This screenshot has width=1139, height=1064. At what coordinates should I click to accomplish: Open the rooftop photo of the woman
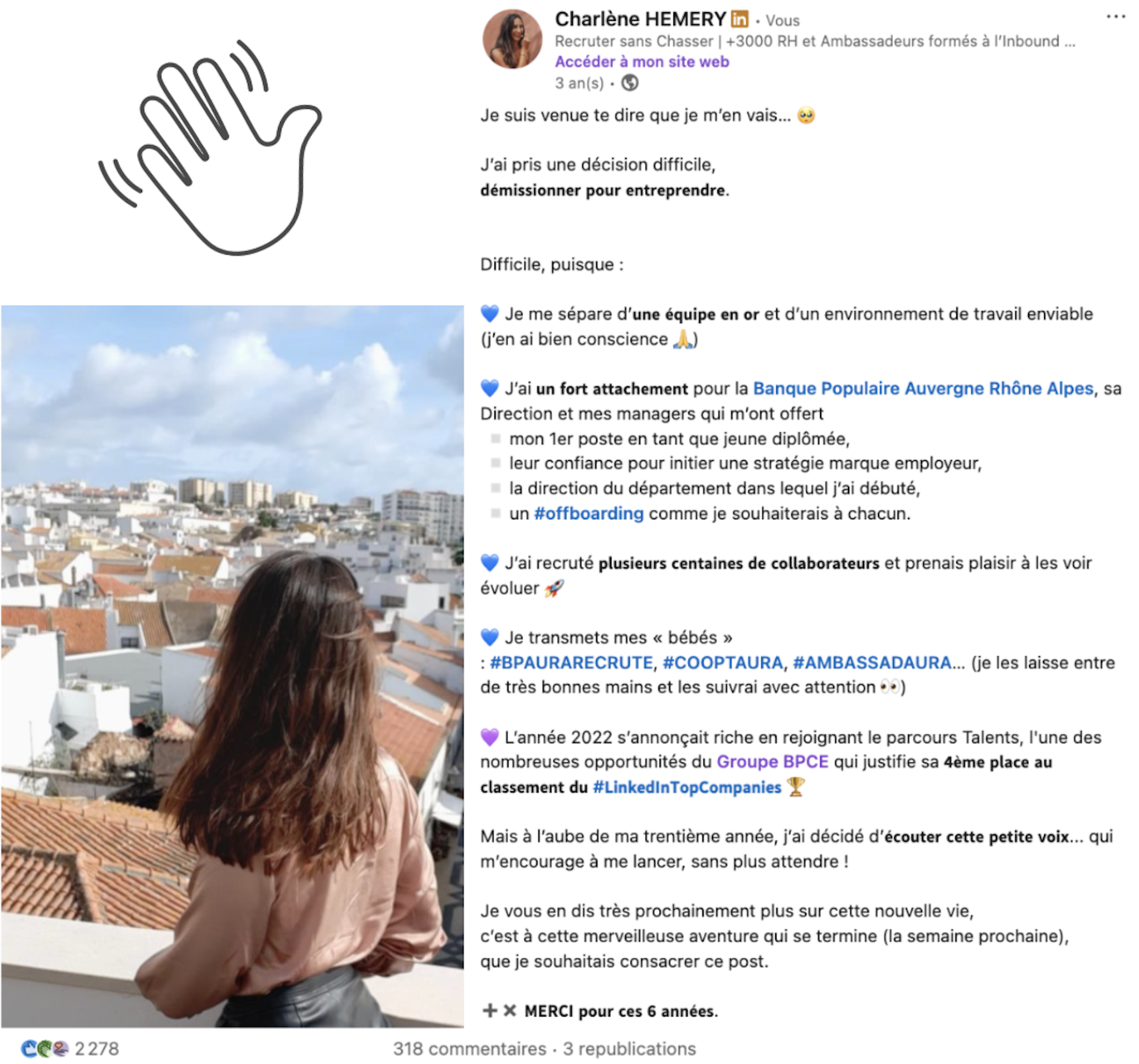point(232,666)
